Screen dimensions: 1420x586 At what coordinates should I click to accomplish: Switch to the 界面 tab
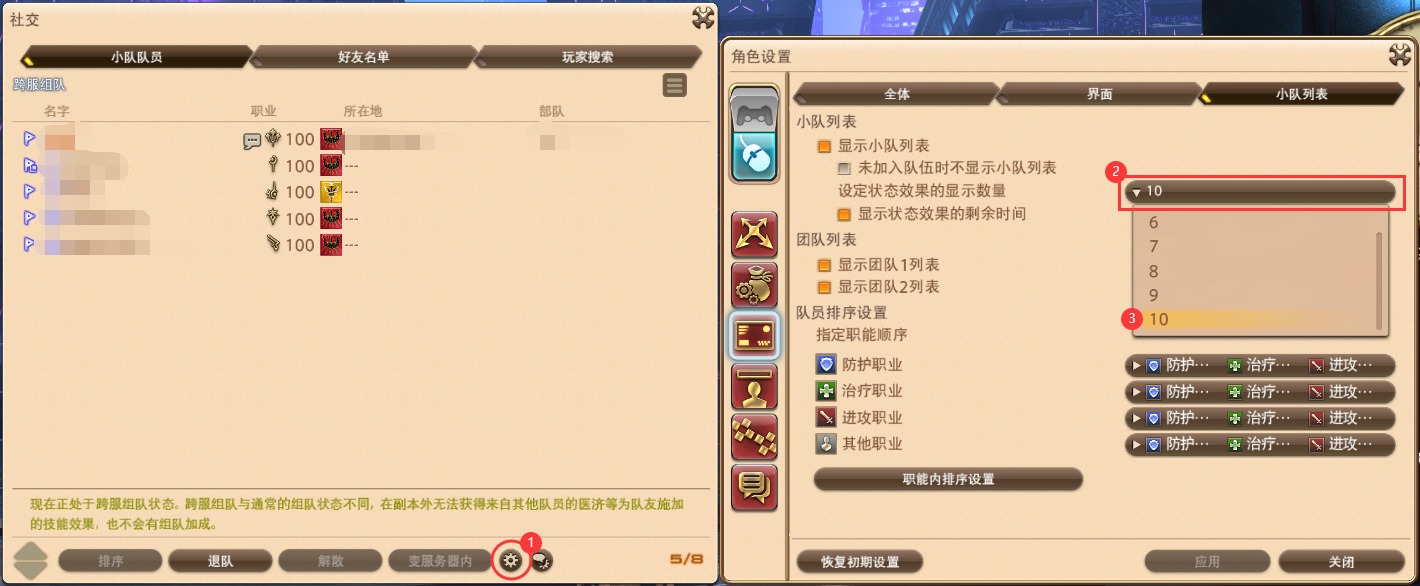tap(1099, 94)
